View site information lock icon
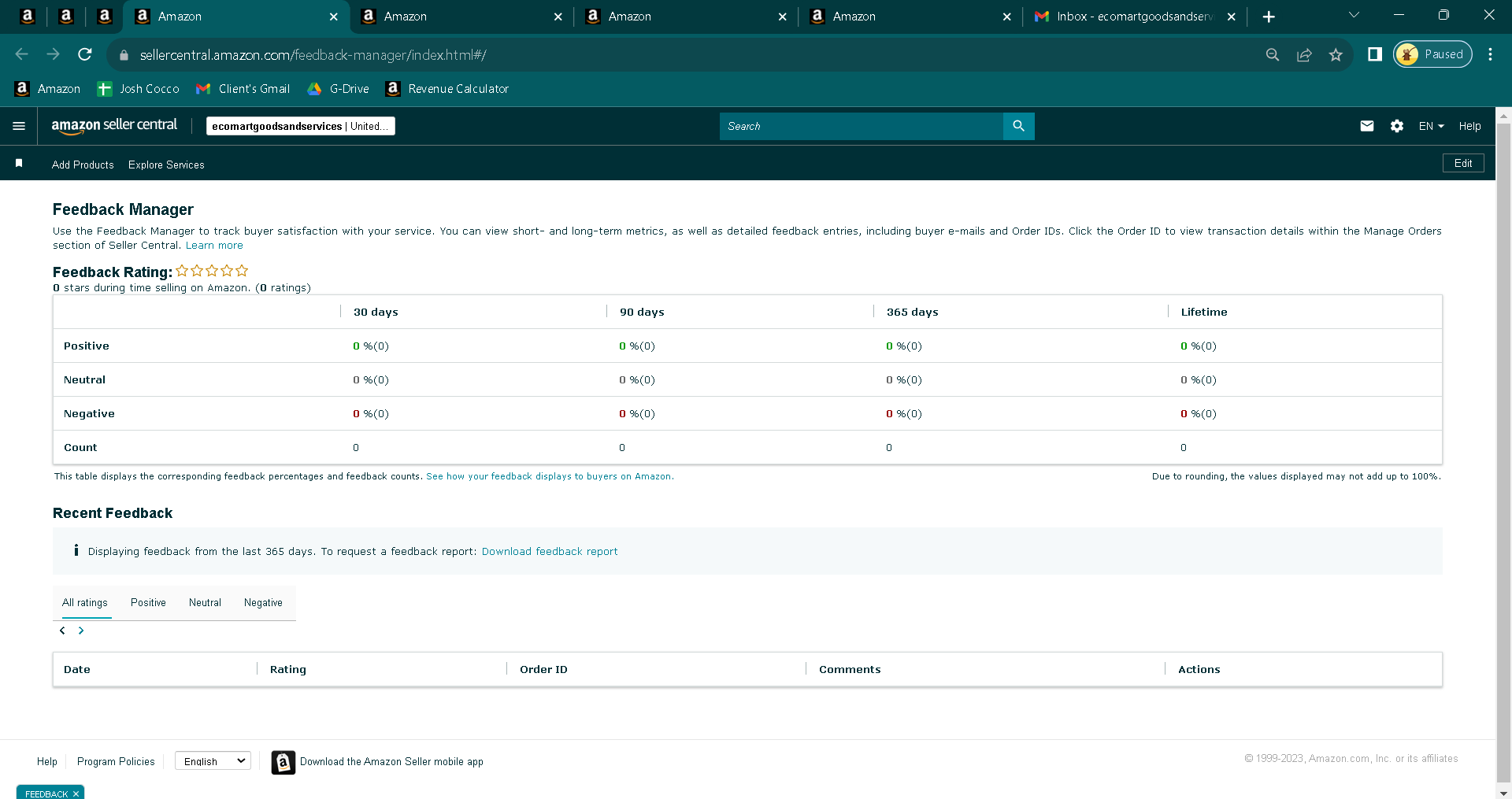 (124, 55)
